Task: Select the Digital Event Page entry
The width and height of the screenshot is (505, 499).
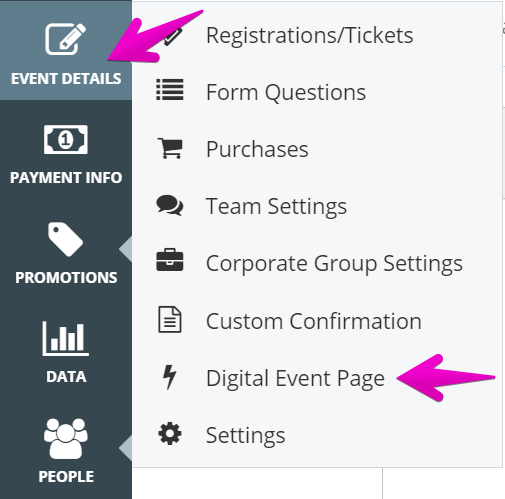Action: coord(295,379)
